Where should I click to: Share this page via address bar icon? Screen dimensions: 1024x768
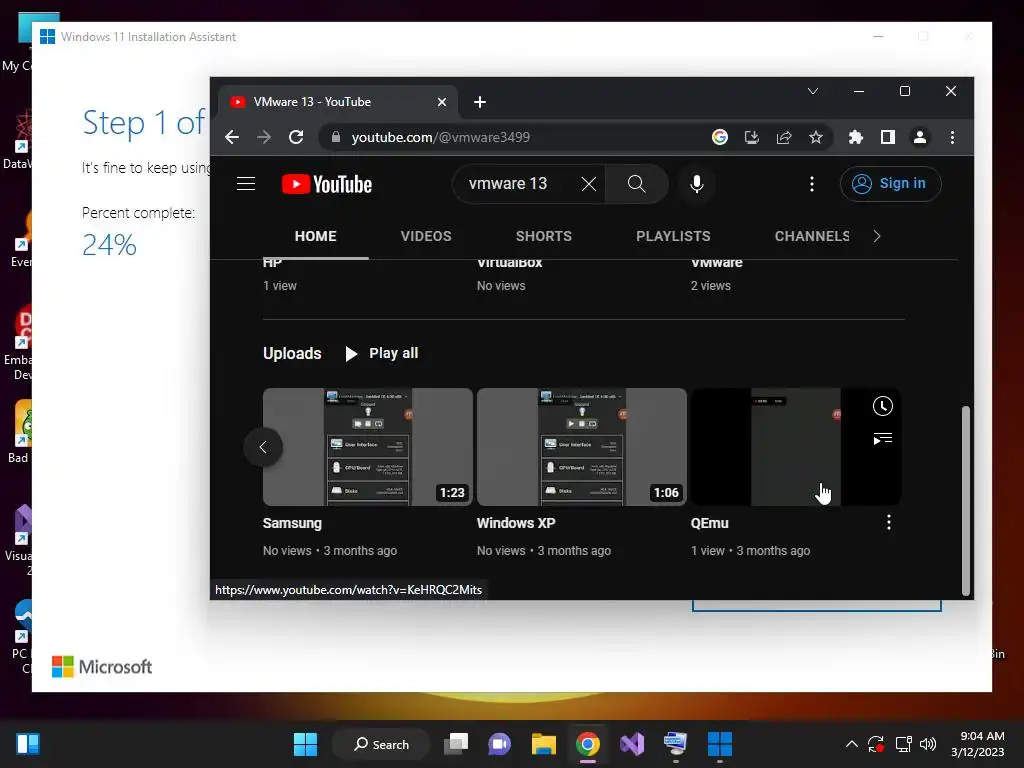[x=784, y=137]
